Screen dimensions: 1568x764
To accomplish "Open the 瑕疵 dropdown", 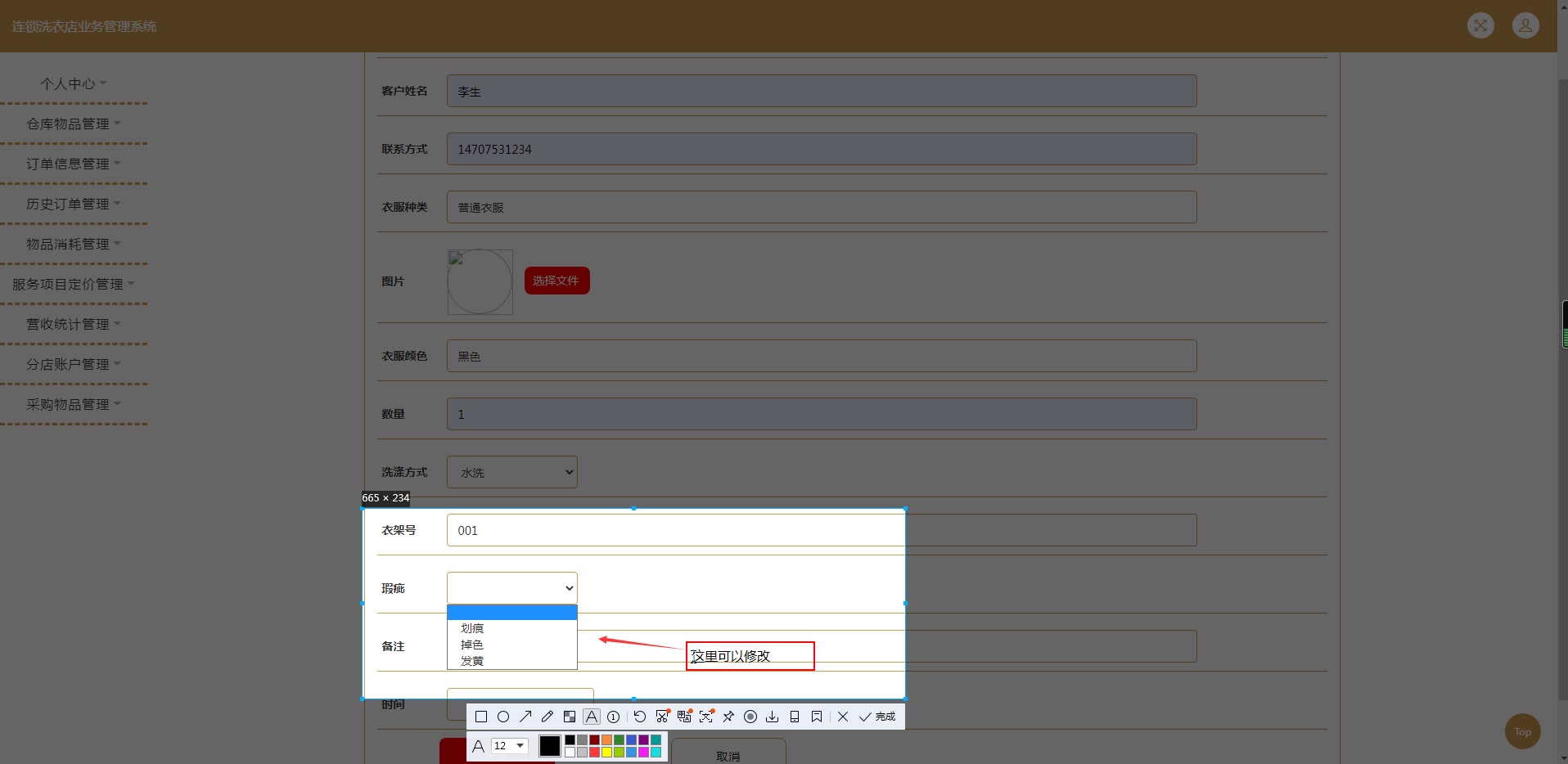I will click(512, 588).
